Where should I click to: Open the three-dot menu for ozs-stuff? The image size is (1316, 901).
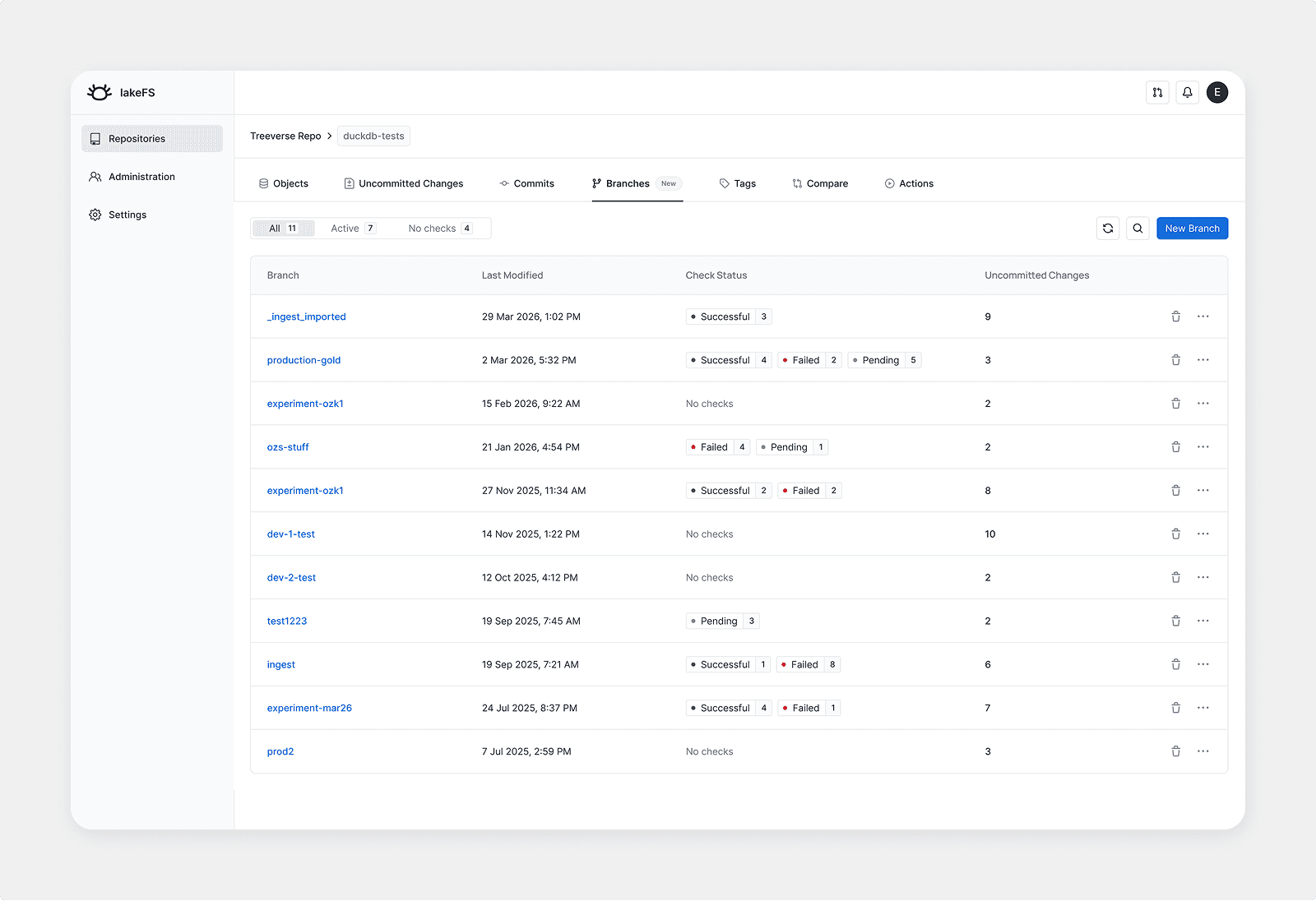click(1203, 446)
